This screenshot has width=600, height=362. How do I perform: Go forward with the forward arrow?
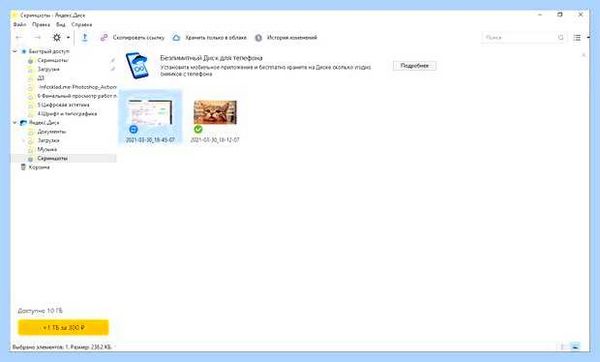point(38,38)
